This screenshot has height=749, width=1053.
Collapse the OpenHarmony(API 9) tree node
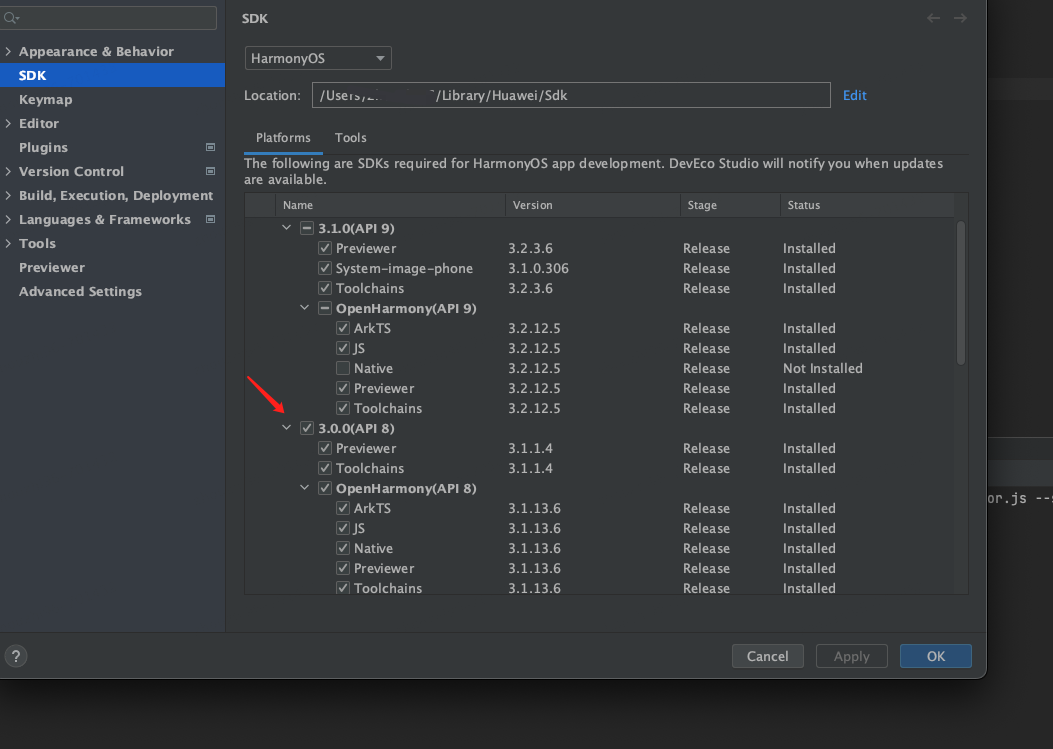coord(305,308)
